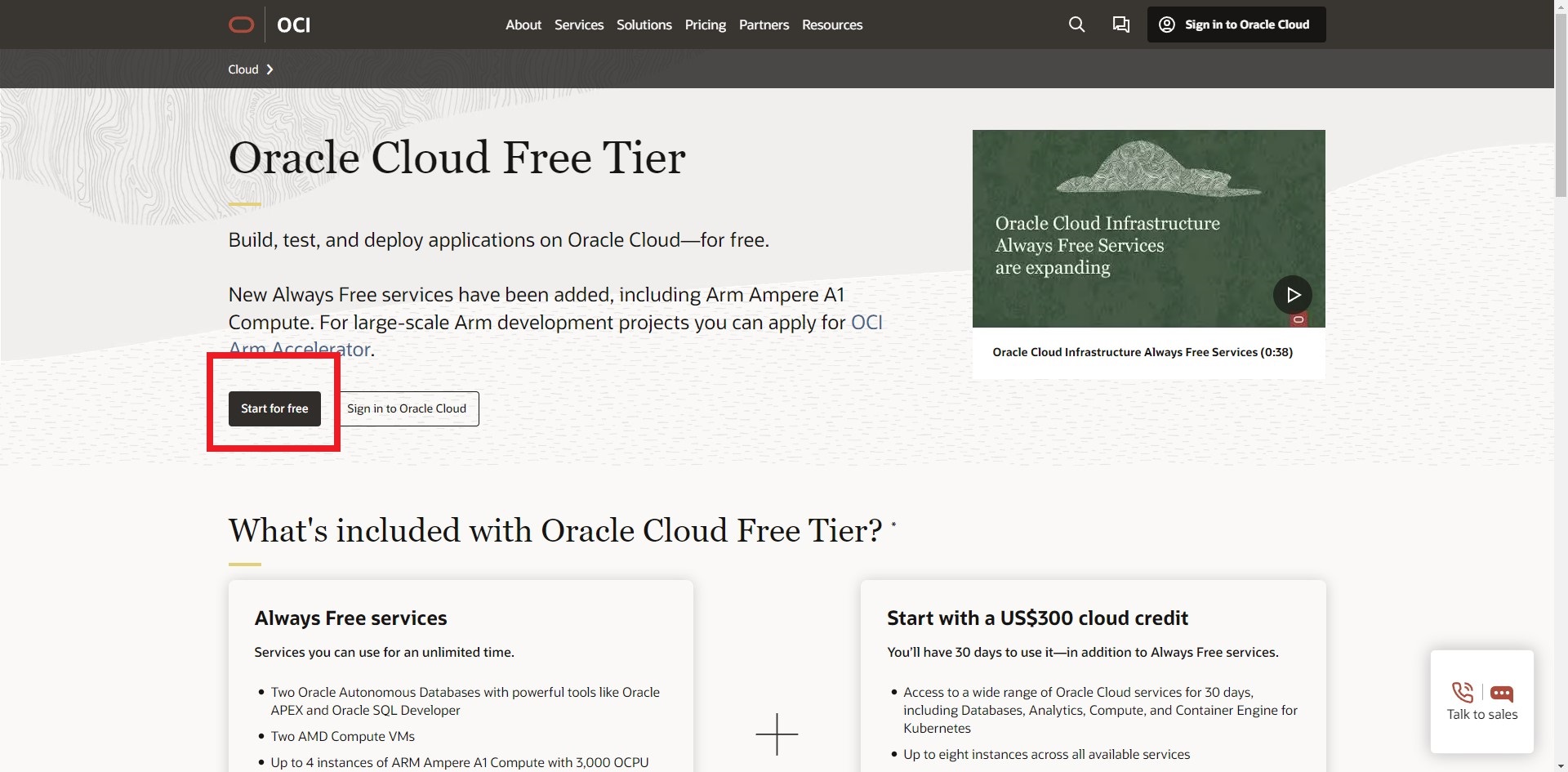The width and height of the screenshot is (1568, 772).
Task: Open the Services navigation menu
Action: pyautogui.click(x=578, y=25)
